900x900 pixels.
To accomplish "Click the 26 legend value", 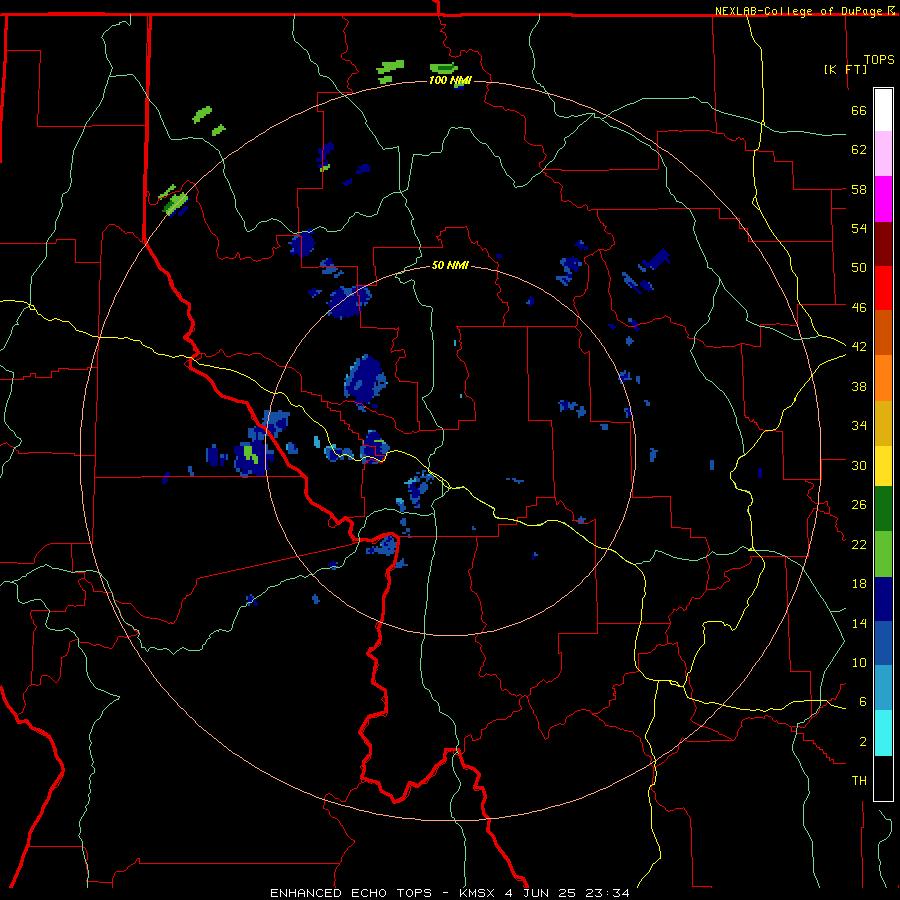I will click(x=859, y=505).
